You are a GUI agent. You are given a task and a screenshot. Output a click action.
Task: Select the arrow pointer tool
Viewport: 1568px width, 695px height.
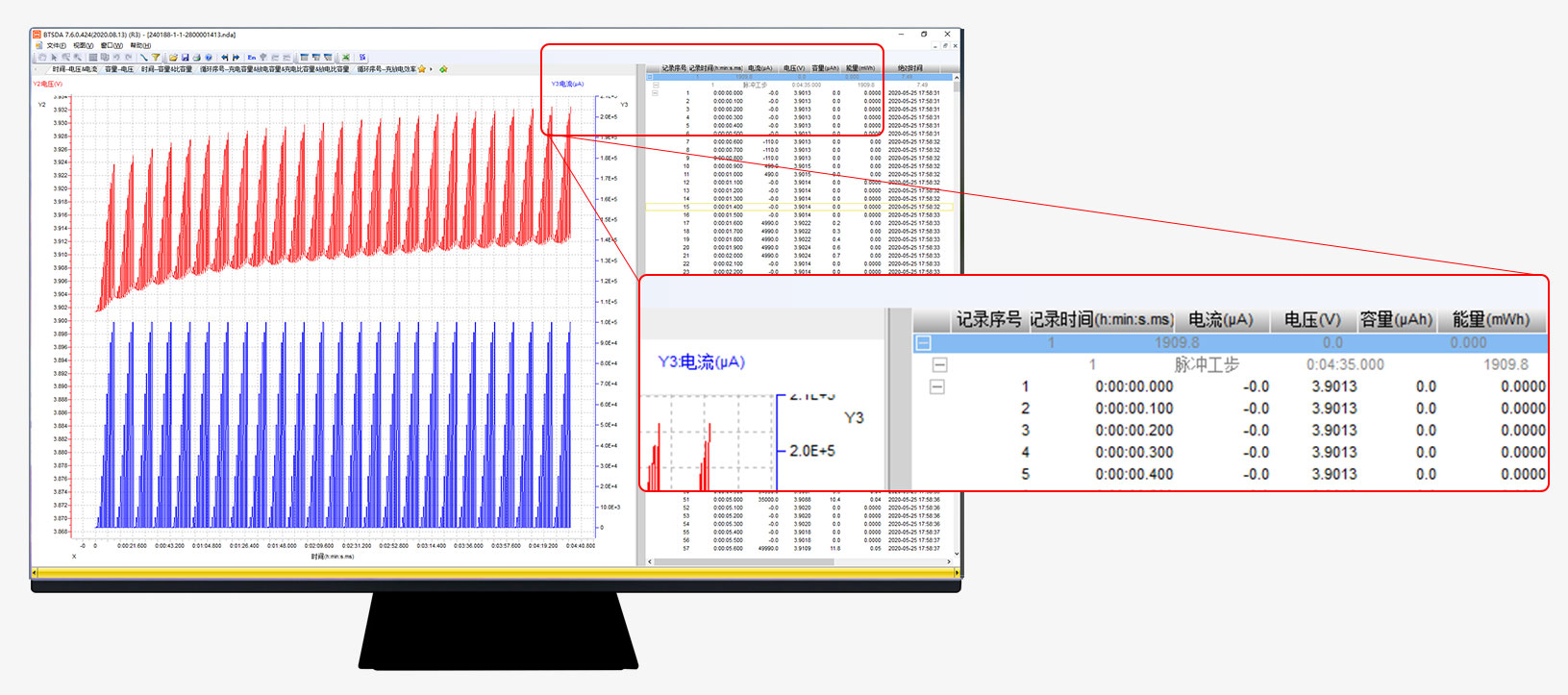[54, 58]
